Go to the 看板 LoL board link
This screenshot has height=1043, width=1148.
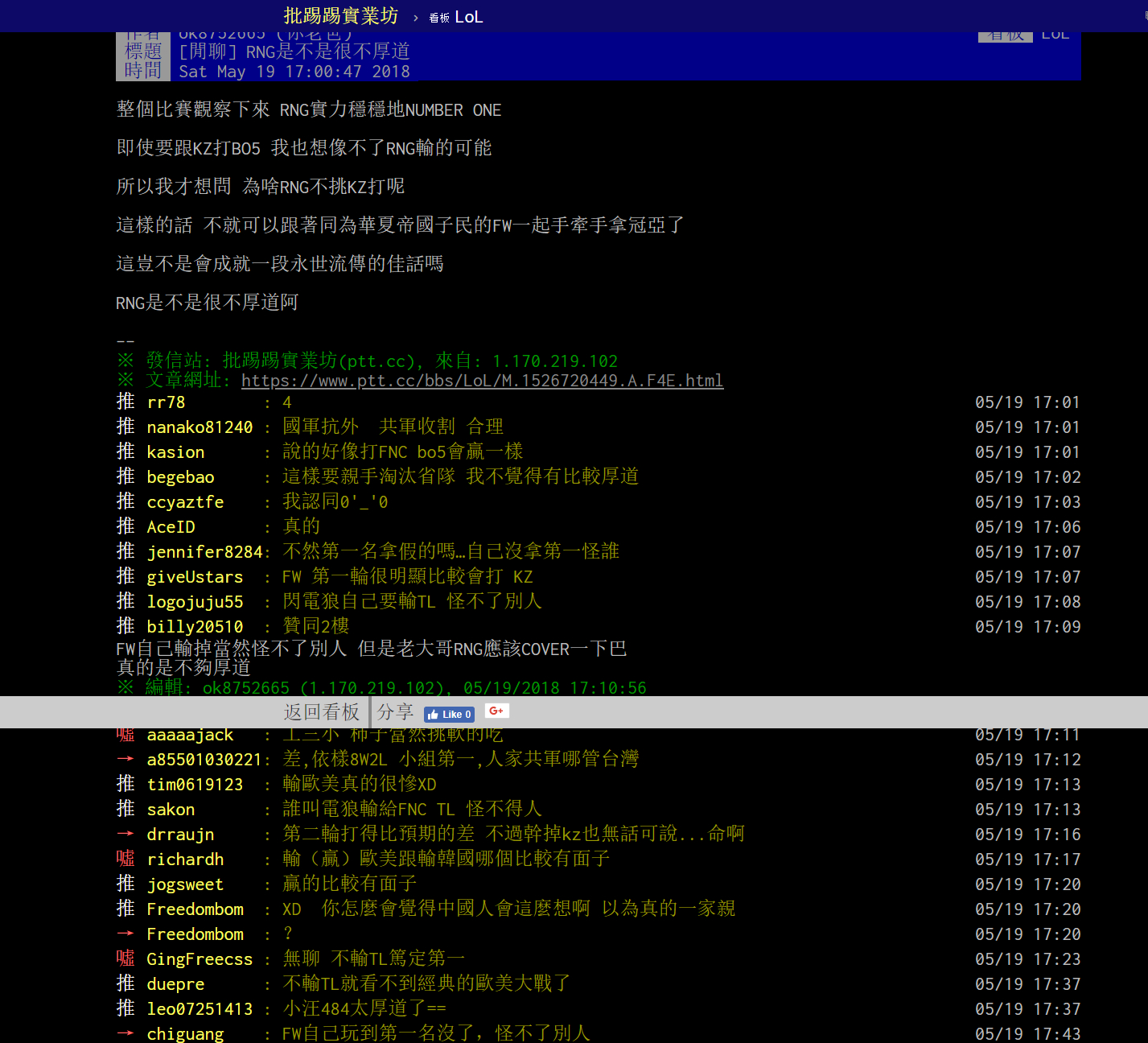pos(455,17)
